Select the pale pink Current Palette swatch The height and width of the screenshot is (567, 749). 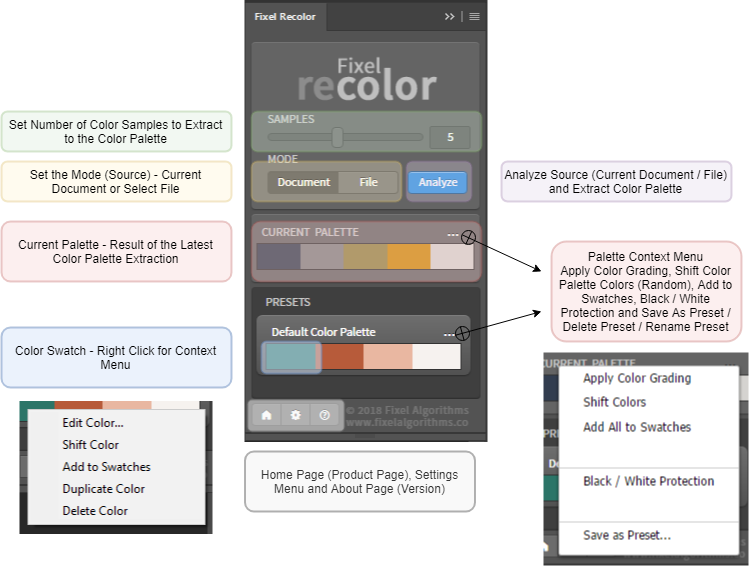(x=452, y=257)
